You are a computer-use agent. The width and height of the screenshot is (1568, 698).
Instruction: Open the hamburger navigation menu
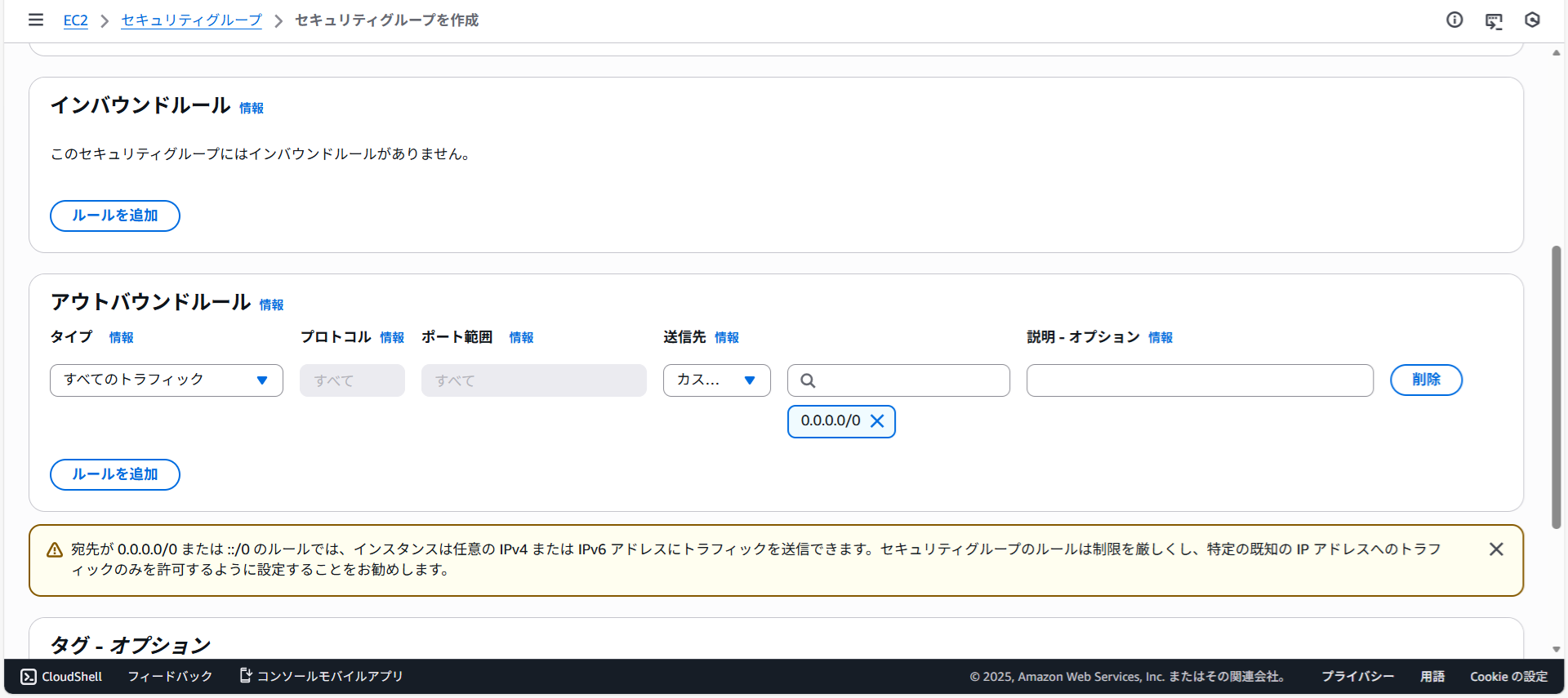coord(36,20)
